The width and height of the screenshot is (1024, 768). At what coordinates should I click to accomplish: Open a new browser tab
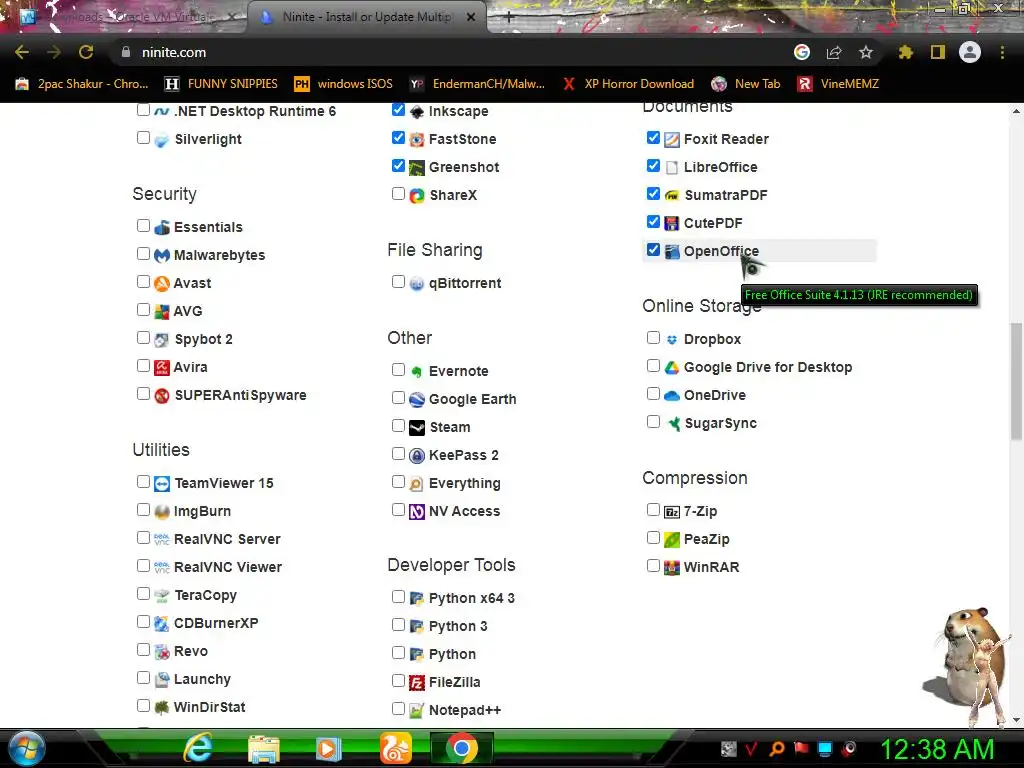tap(509, 18)
